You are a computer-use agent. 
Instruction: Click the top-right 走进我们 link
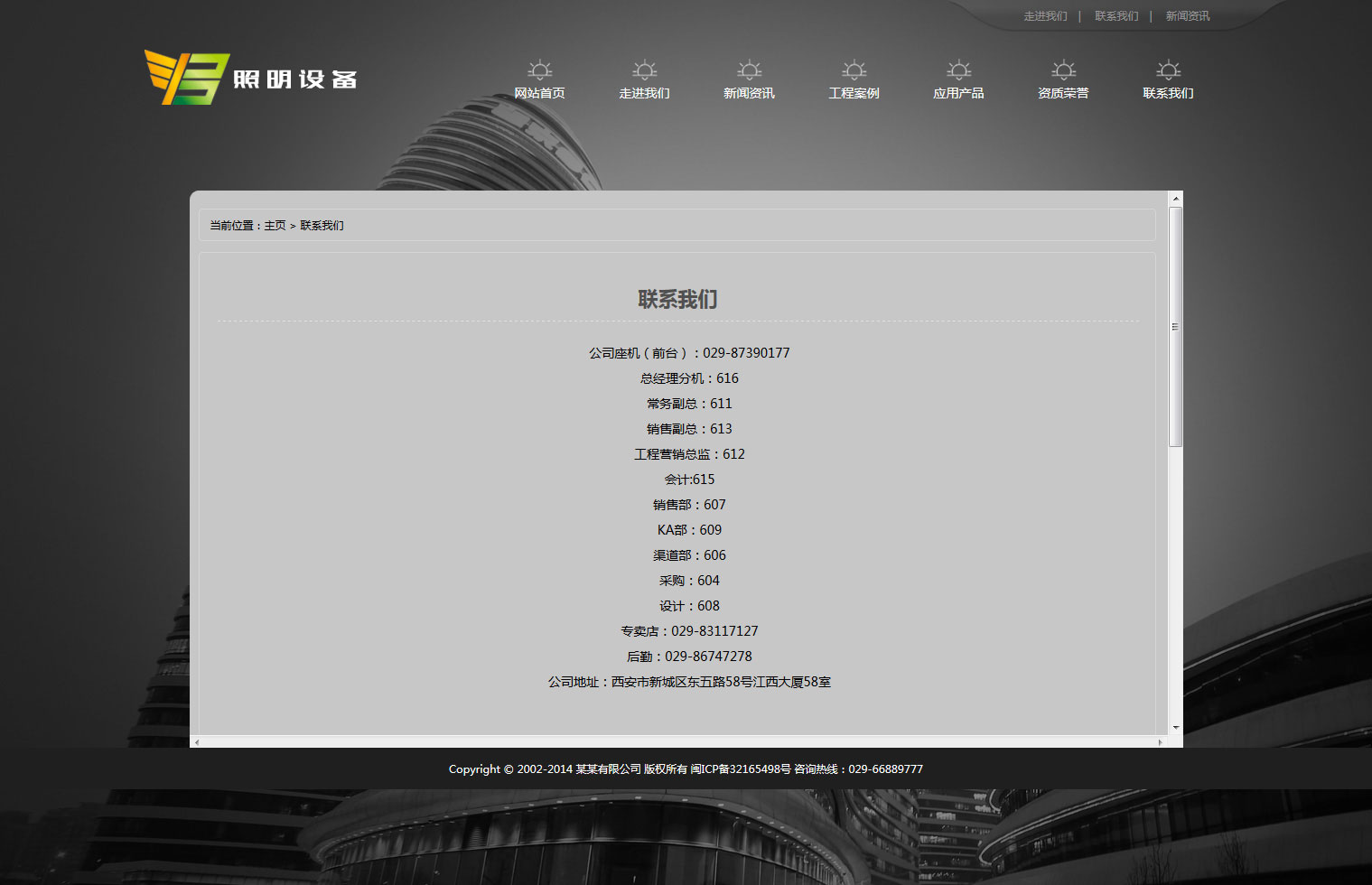1045,16
